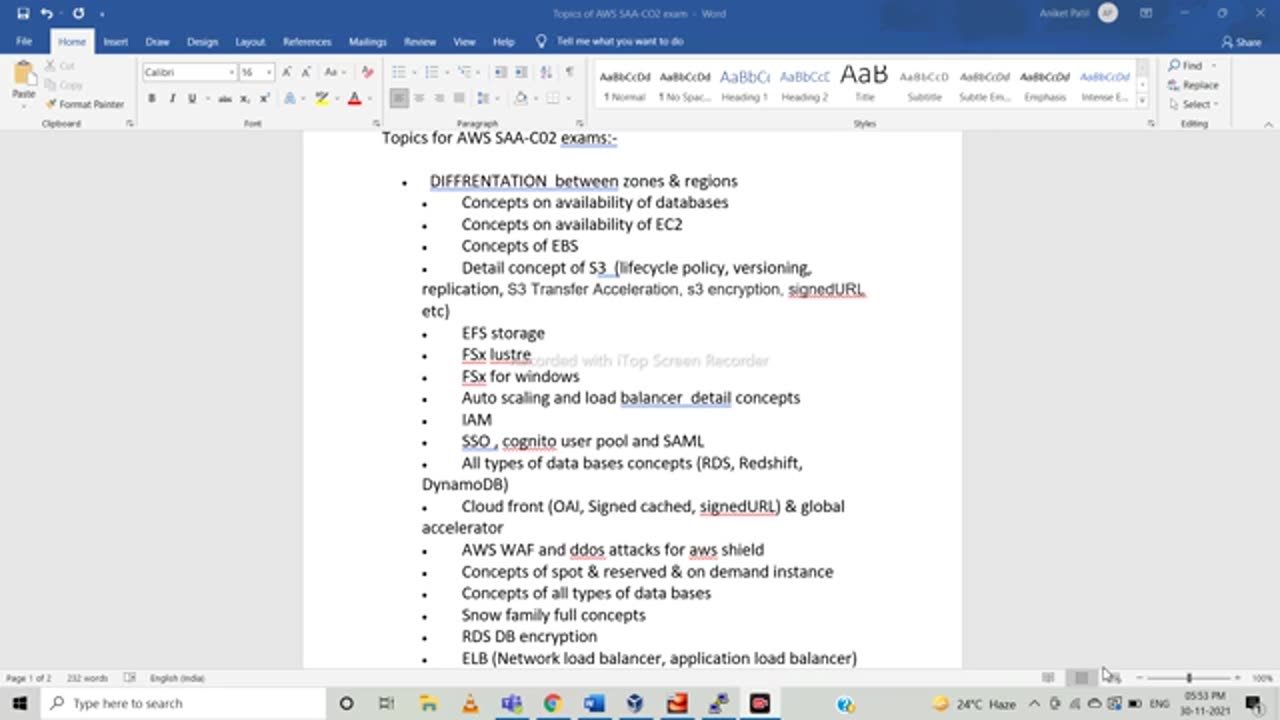Viewport: 1280px width, 720px height.
Task: Switch to Print Layout view in status bar
Action: [x=1081, y=678]
